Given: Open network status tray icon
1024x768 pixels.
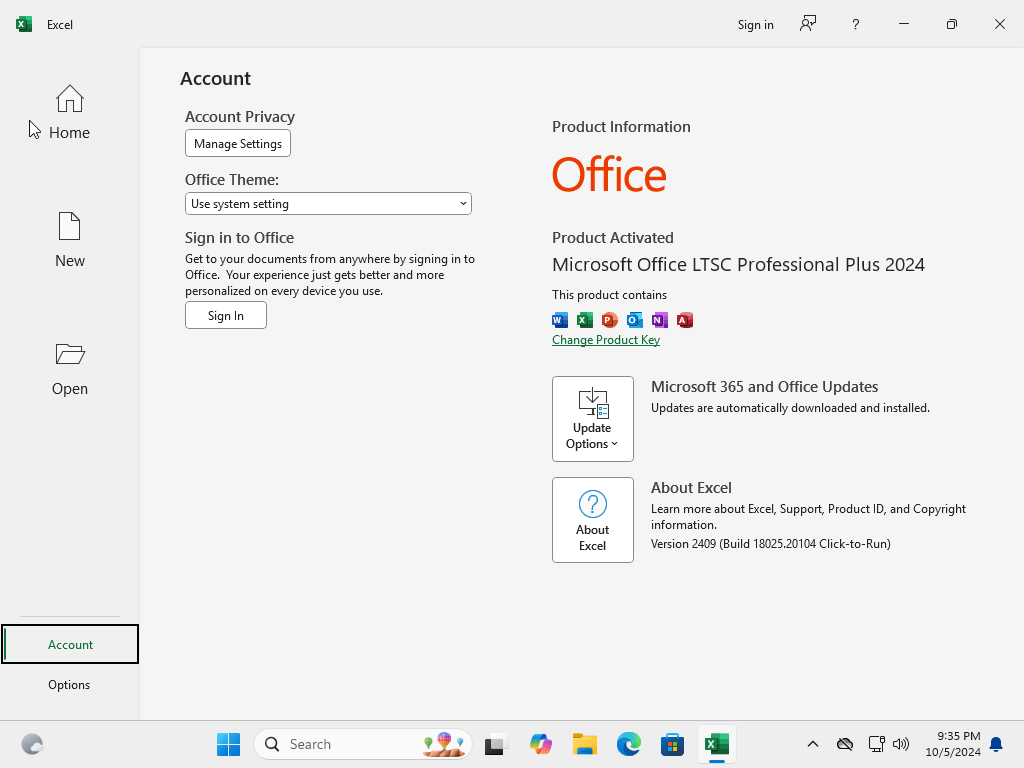Looking at the screenshot, I should [876, 744].
